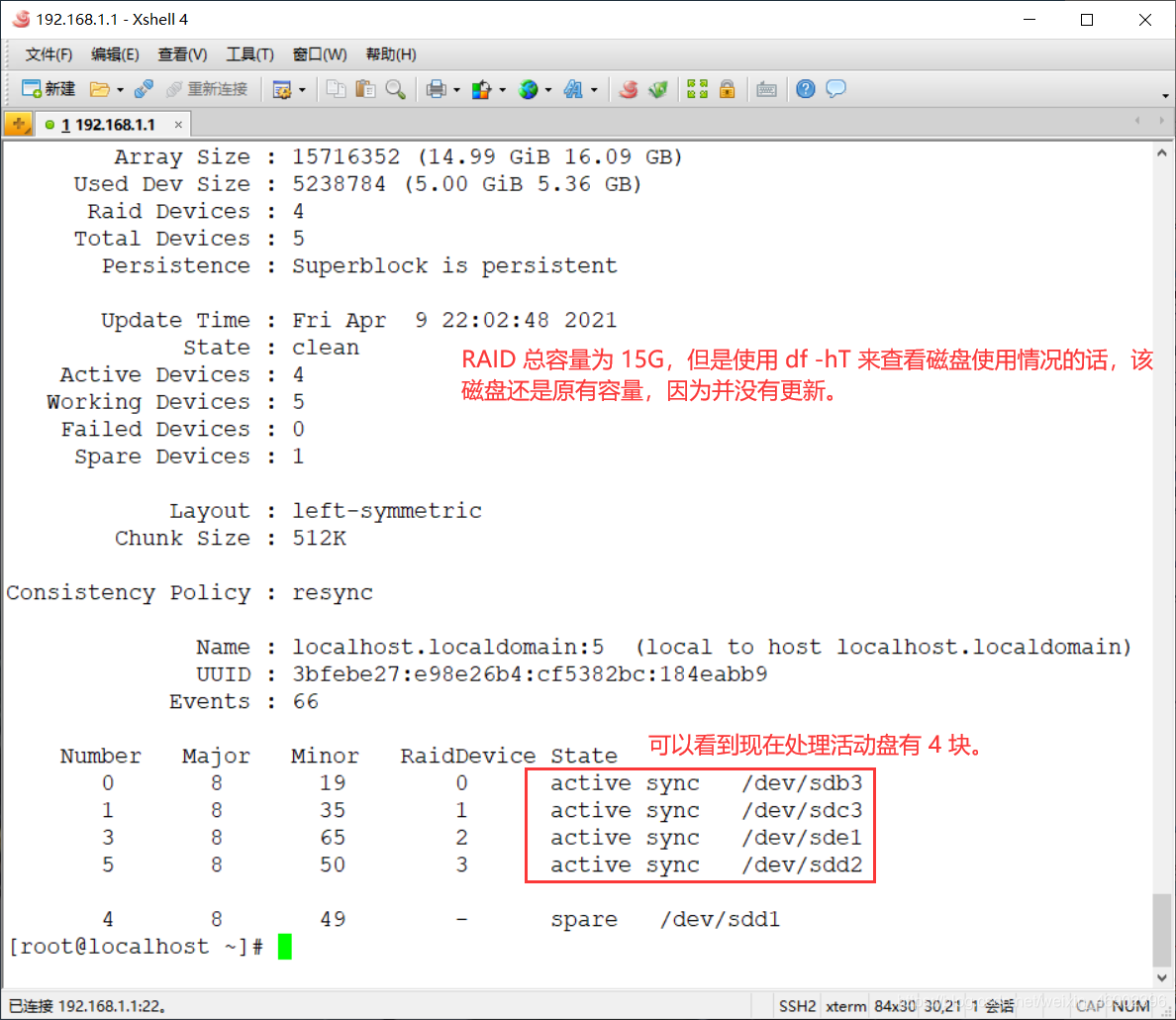Click the globe encoding icon
Image resolution: width=1176 pixels, height=1020 pixels.
click(x=528, y=89)
